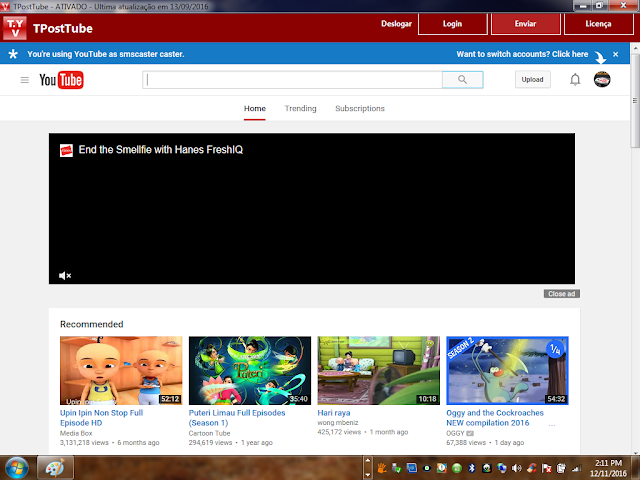Click the Hanes advertiser channel icon
Viewport: 640px width, 480px height.
66,150
